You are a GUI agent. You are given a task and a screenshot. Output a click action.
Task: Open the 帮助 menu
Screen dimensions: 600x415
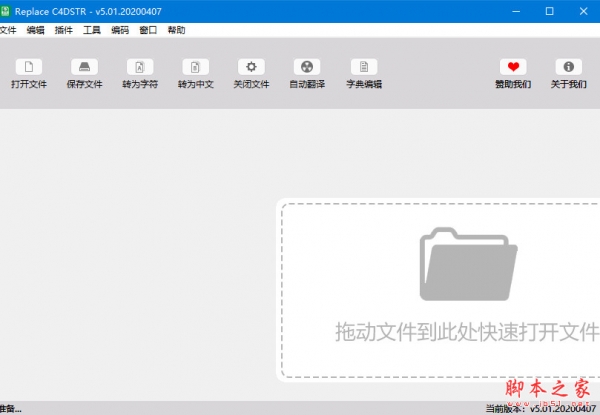click(176, 30)
